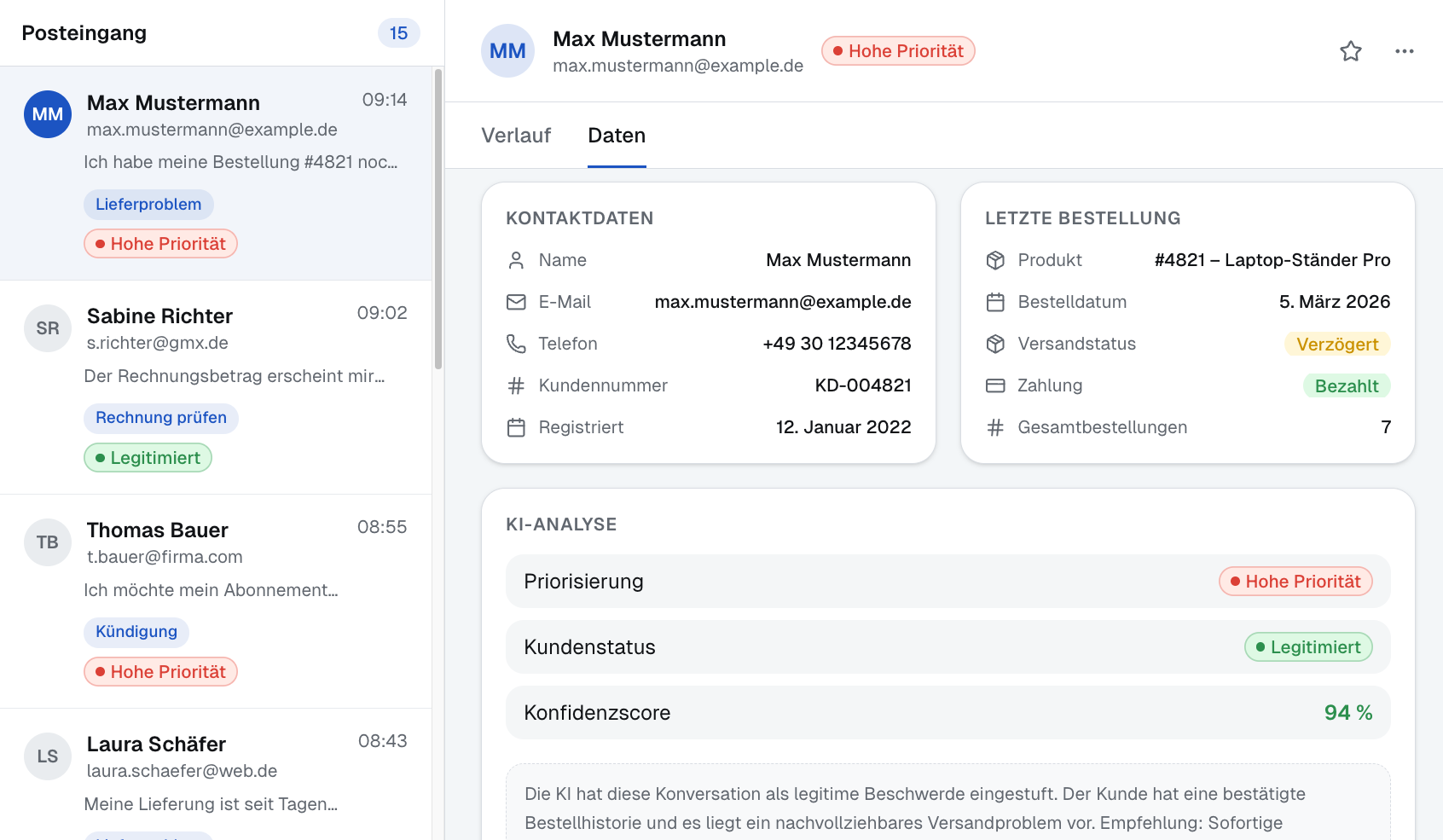Select the E-Mail envelope icon
The height and width of the screenshot is (840, 1443).
click(x=517, y=301)
